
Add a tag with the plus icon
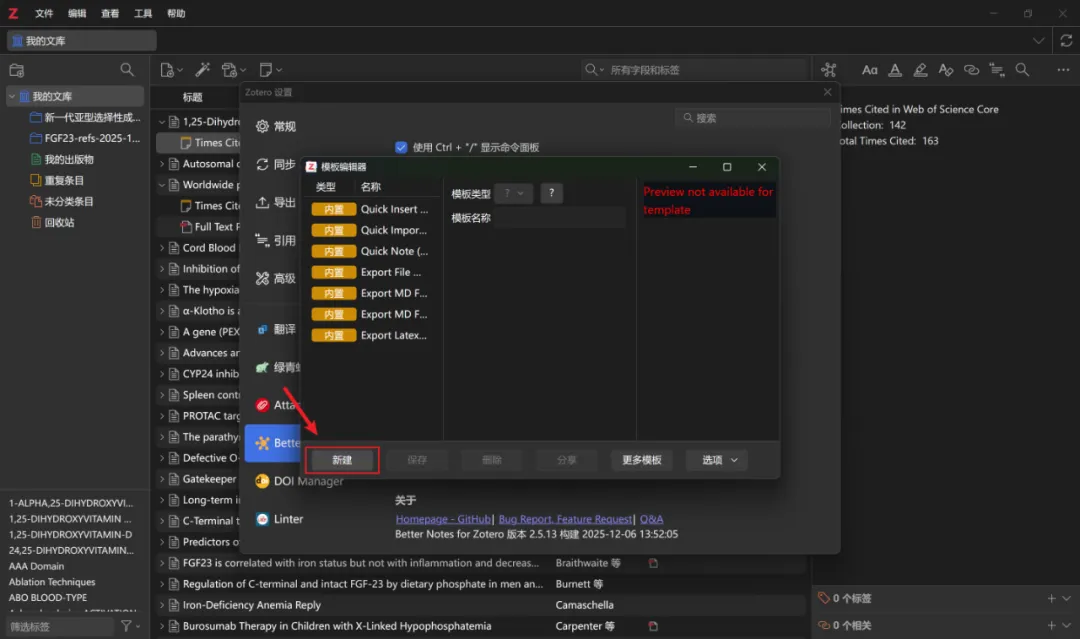pyautogui.click(x=1051, y=598)
